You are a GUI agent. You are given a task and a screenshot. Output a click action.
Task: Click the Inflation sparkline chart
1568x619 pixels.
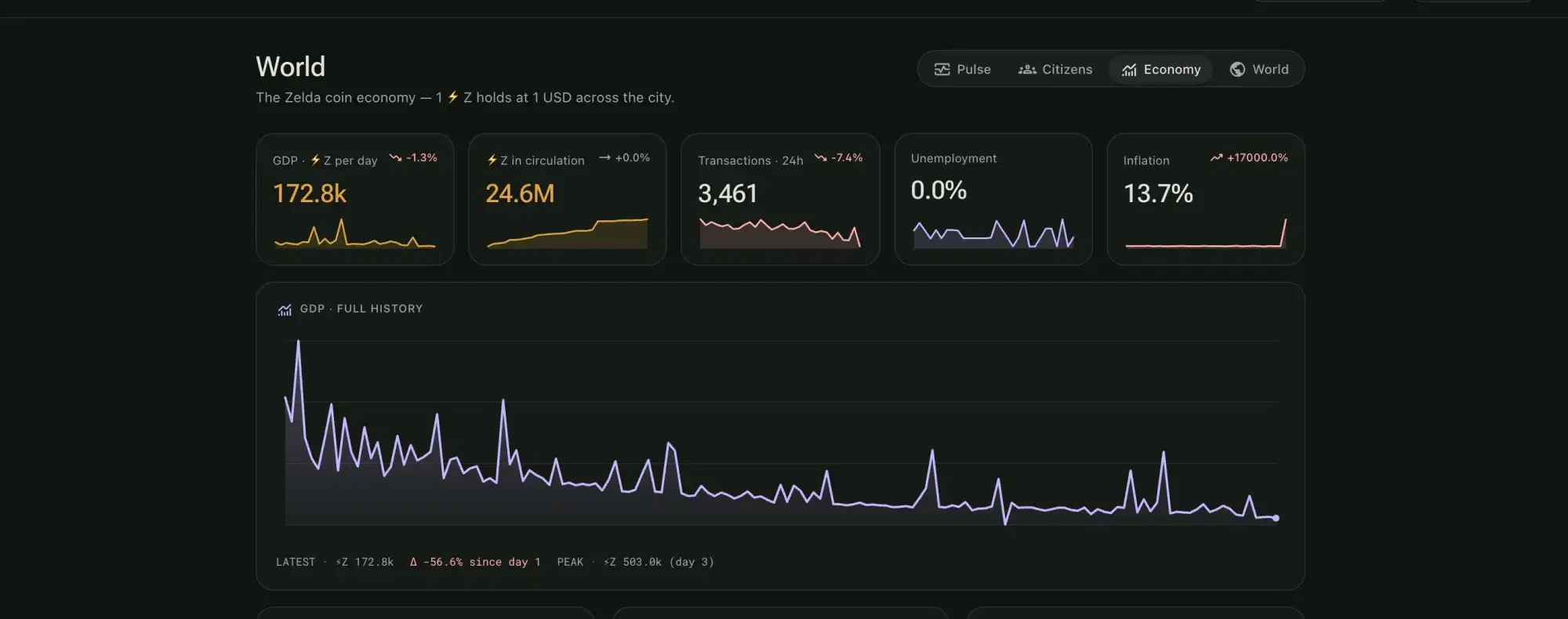tap(1206, 233)
